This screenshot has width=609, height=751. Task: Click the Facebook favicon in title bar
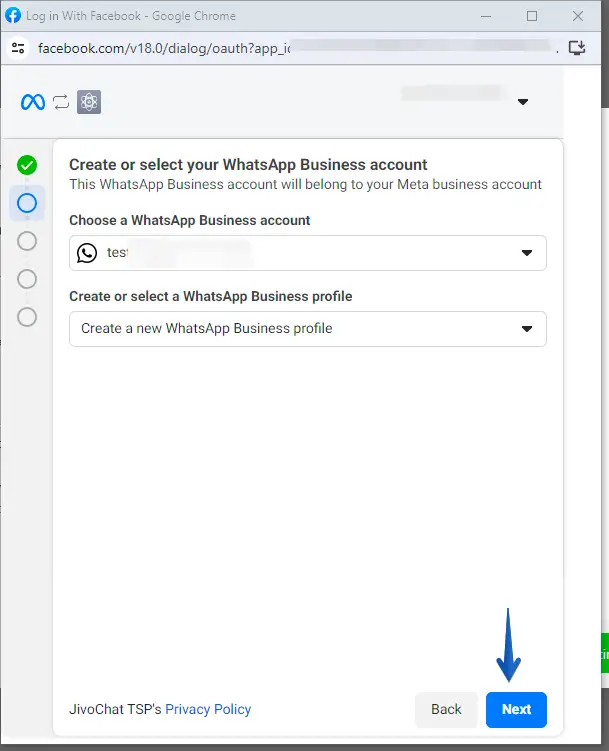[x=13, y=15]
